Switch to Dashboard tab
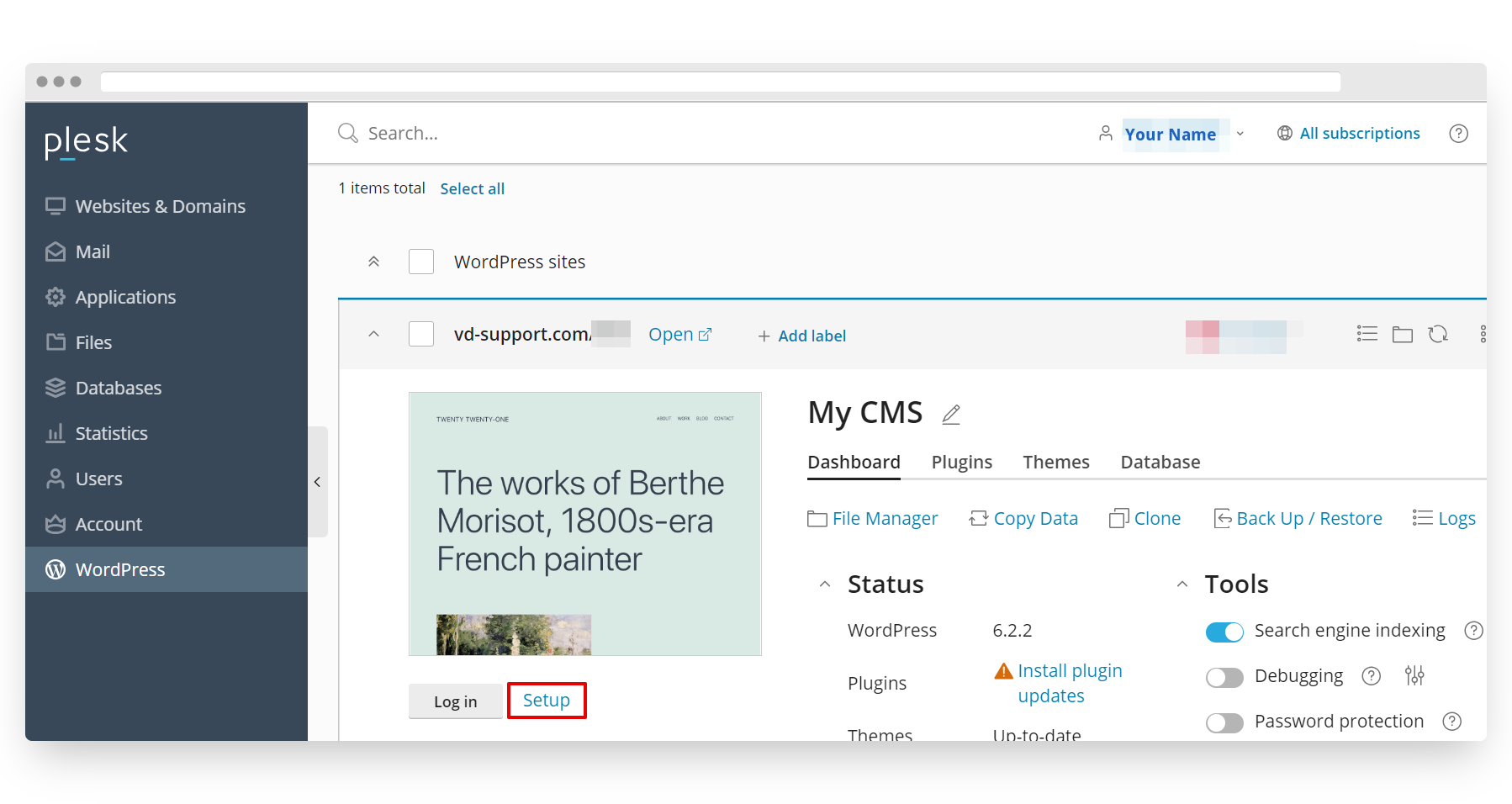The height and width of the screenshot is (804, 1512). (854, 462)
